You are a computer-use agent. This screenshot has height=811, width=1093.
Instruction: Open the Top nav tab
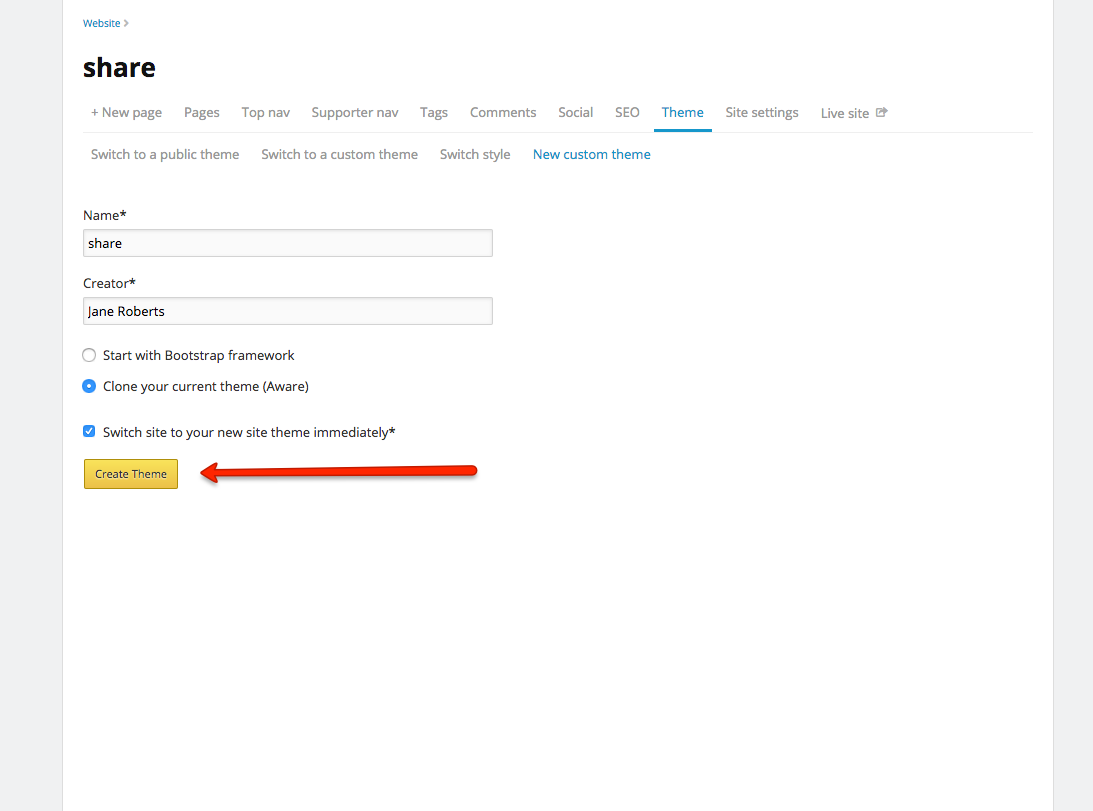[266, 112]
